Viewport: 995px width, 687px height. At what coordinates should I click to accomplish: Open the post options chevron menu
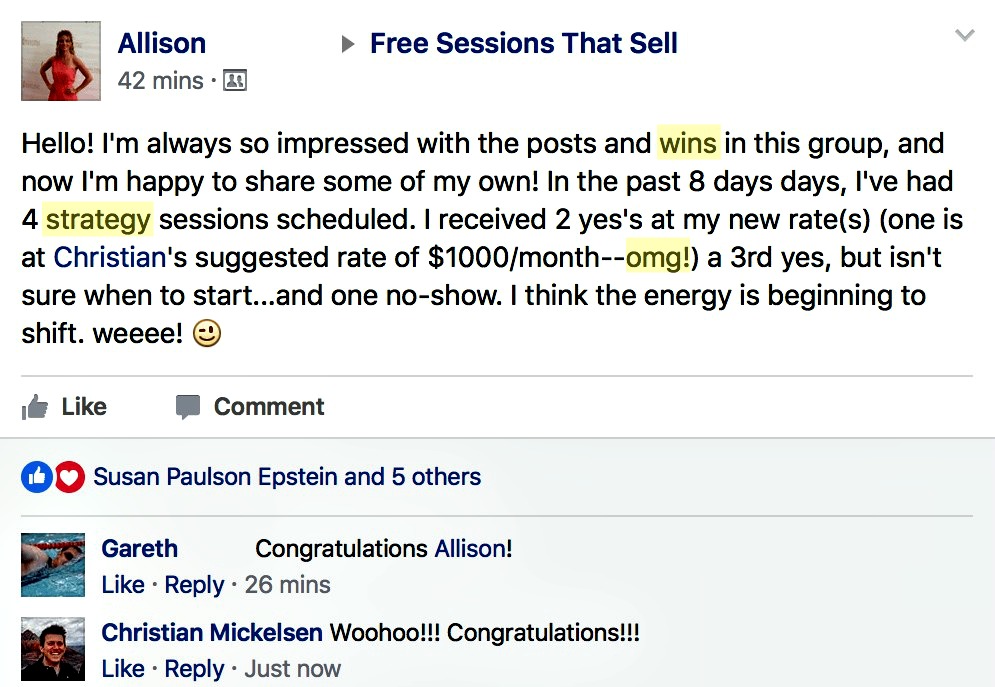click(x=965, y=35)
